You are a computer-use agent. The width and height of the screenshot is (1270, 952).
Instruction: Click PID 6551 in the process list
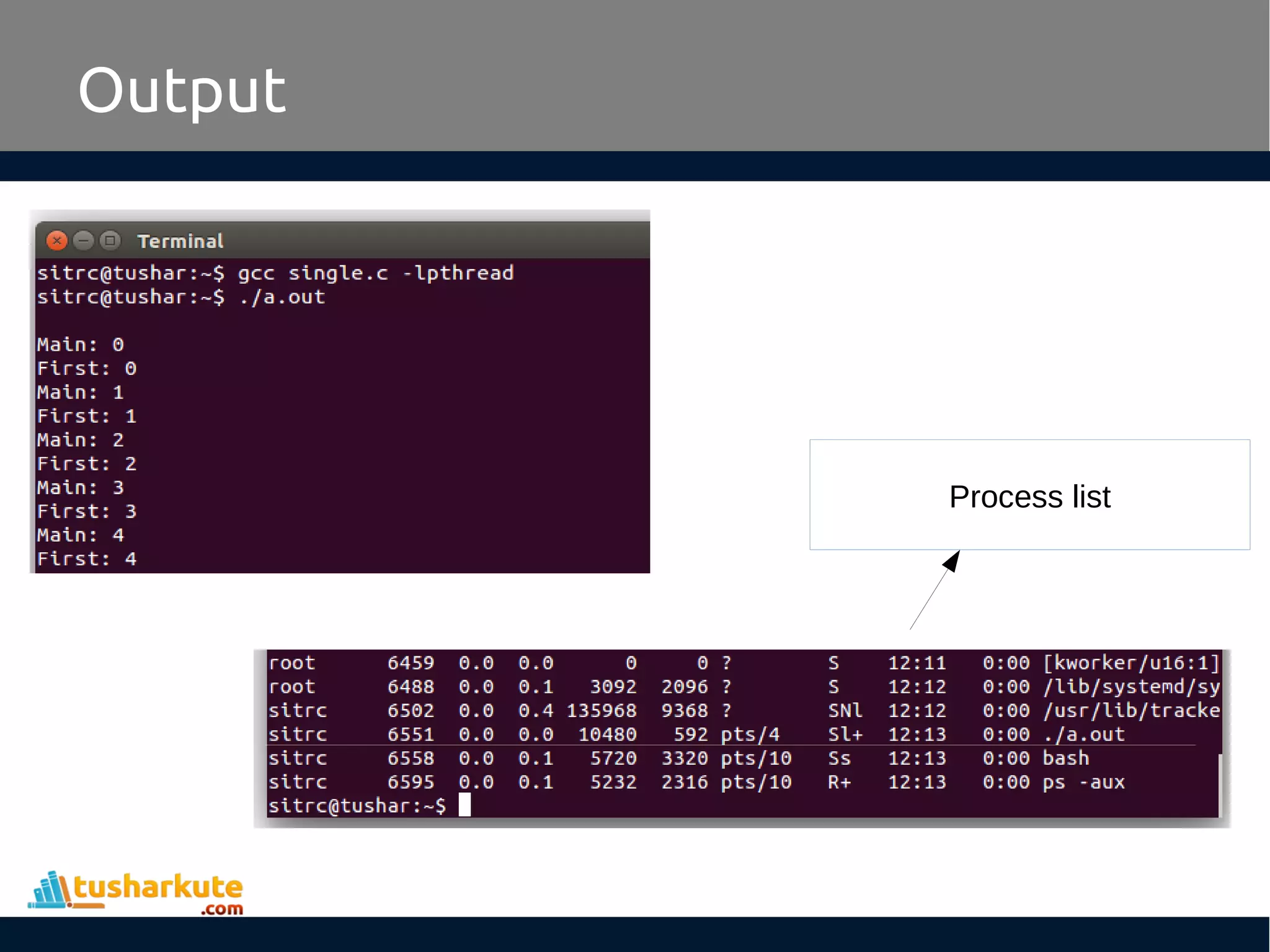(x=411, y=734)
